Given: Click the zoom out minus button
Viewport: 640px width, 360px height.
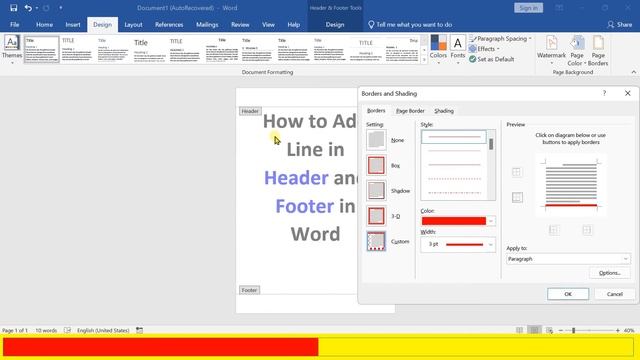Looking at the screenshot, I should pyautogui.click(x=561, y=330).
